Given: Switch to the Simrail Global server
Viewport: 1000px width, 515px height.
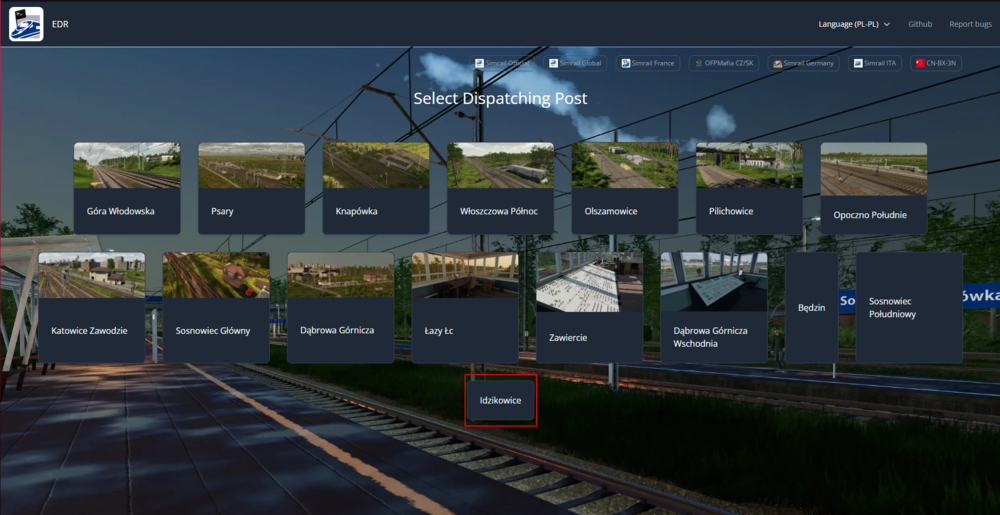Looking at the screenshot, I should pos(577,63).
